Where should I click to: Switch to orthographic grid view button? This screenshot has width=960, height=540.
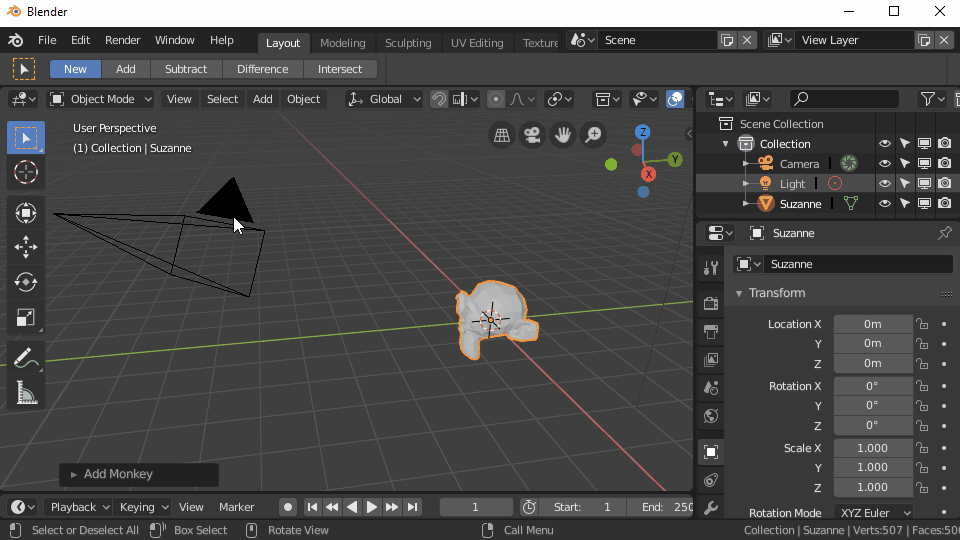pos(501,135)
